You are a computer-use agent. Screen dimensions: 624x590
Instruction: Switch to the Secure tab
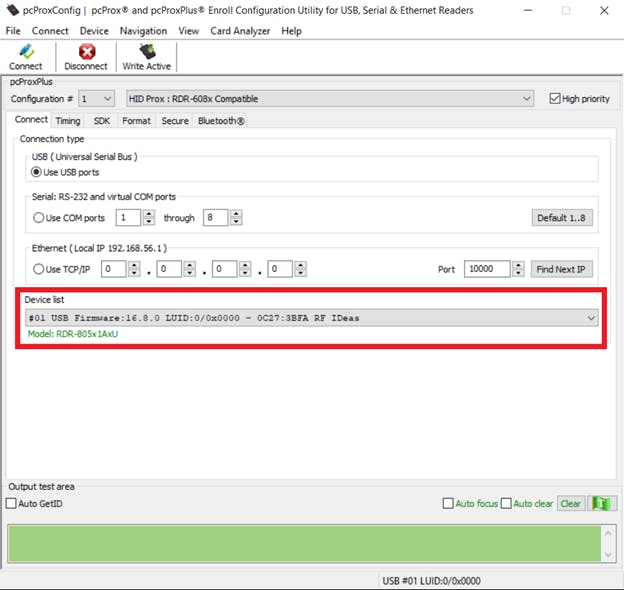click(x=175, y=121)
